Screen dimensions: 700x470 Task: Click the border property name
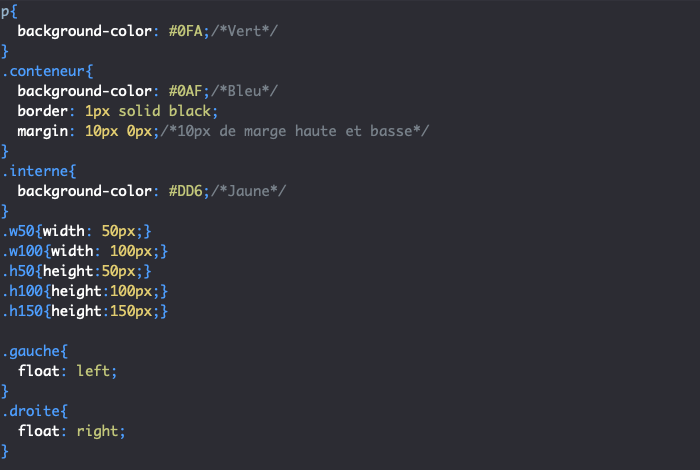(44, 111)
